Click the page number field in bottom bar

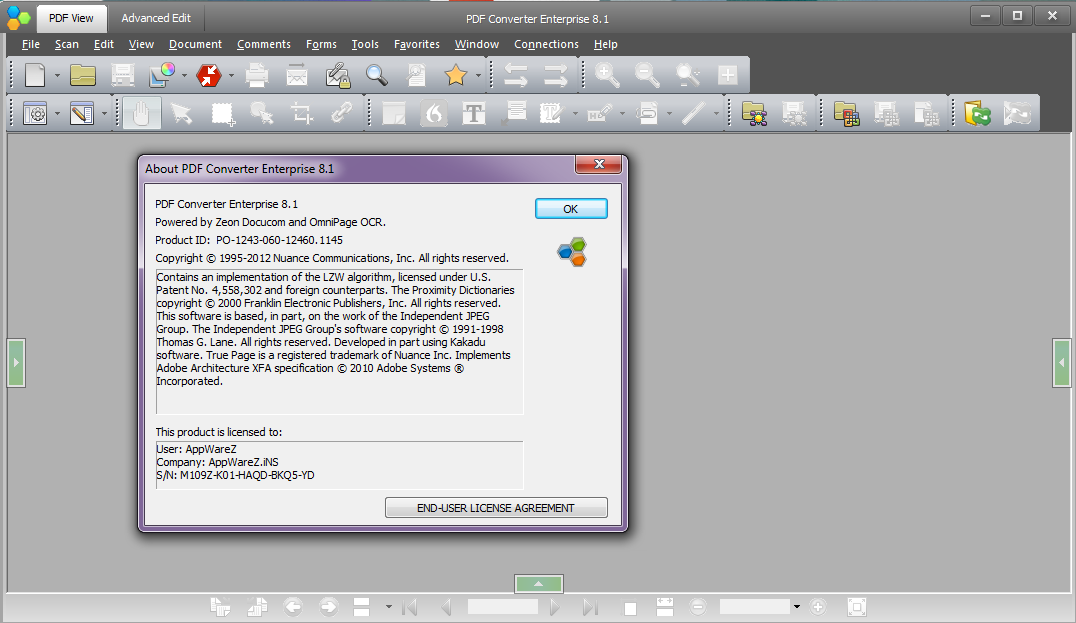point(503,607)
